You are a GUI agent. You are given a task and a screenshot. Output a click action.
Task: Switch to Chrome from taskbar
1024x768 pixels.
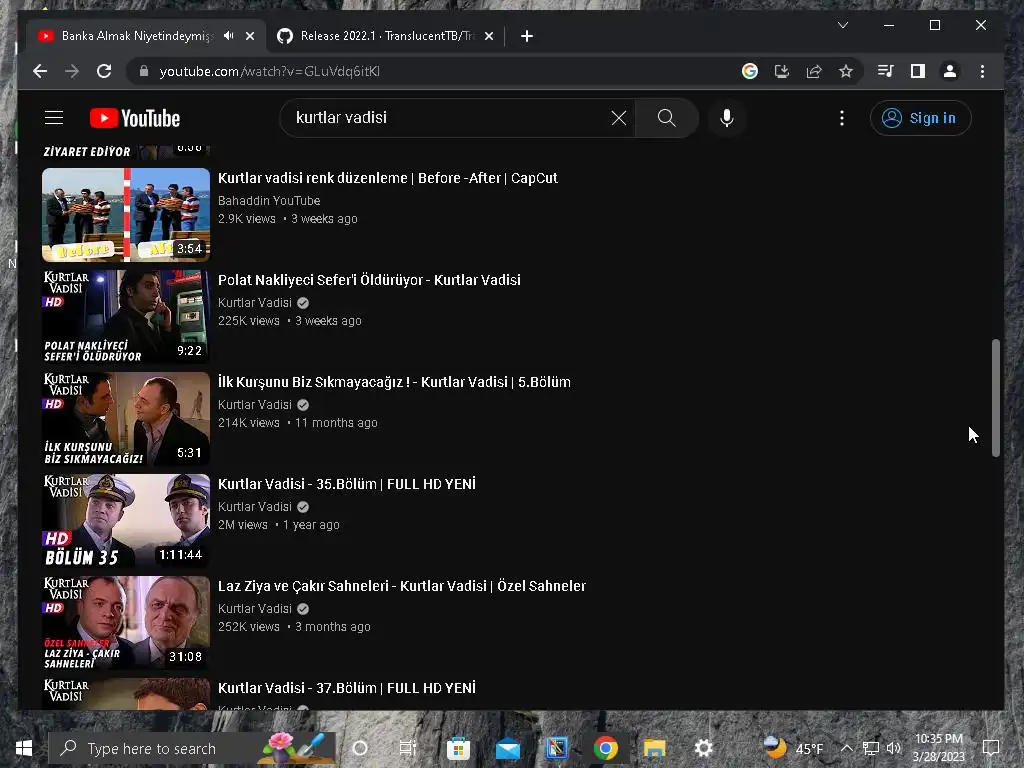pyautogui.click(x=605, y=748)
